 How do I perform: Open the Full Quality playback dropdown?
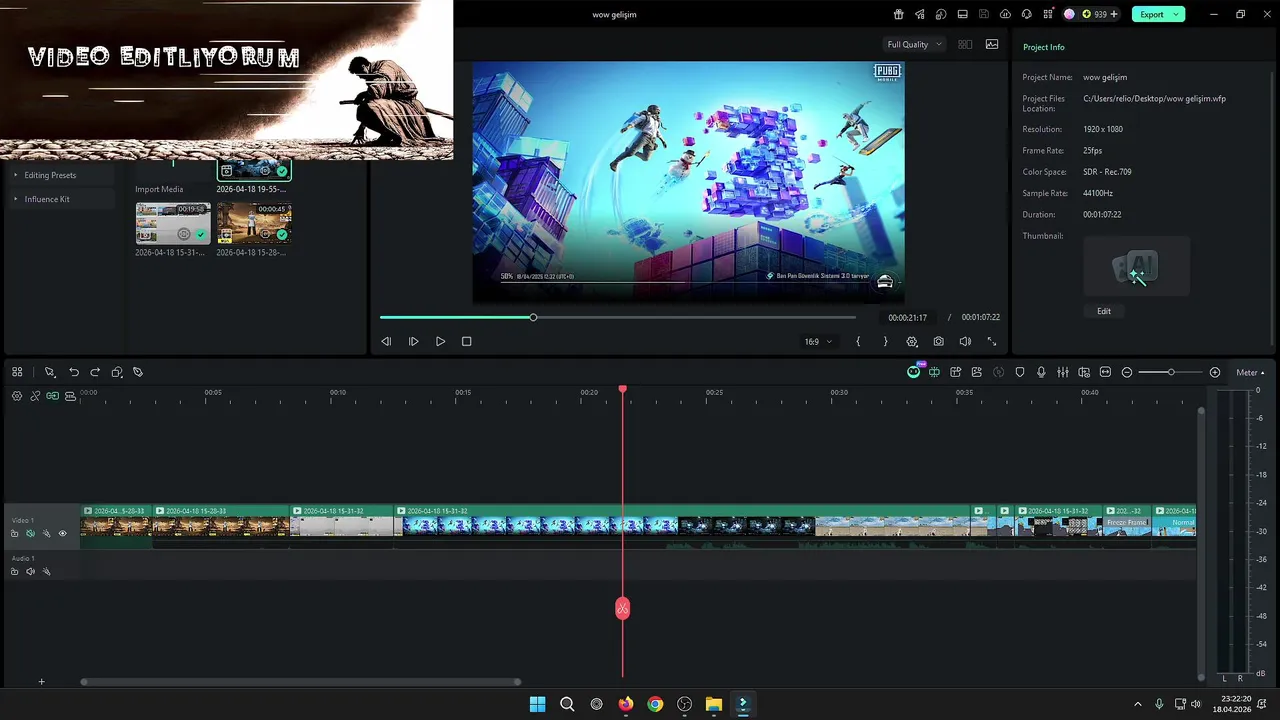914,44
